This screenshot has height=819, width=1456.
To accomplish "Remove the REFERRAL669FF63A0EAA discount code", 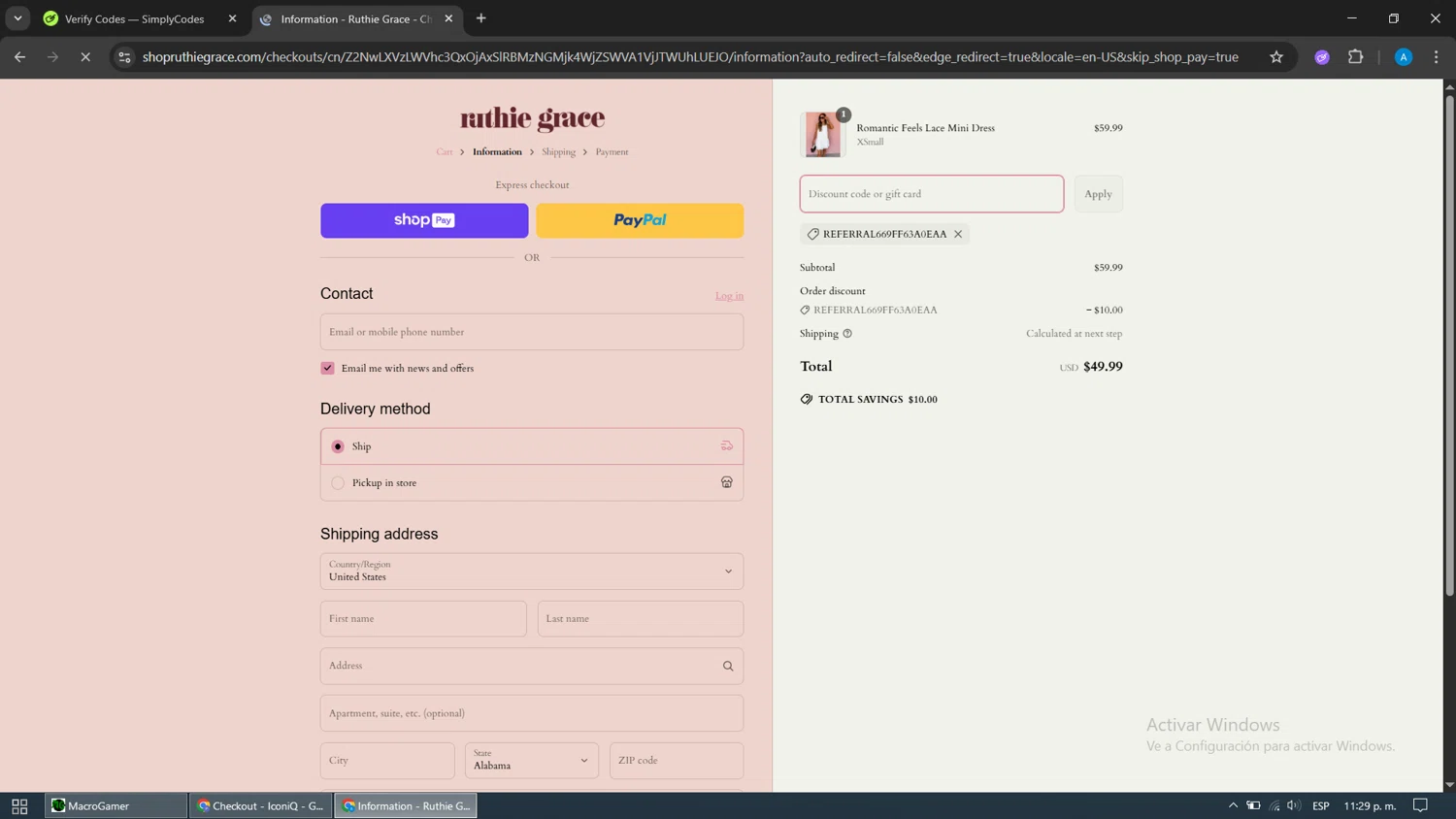I will [x=958, y=234].
